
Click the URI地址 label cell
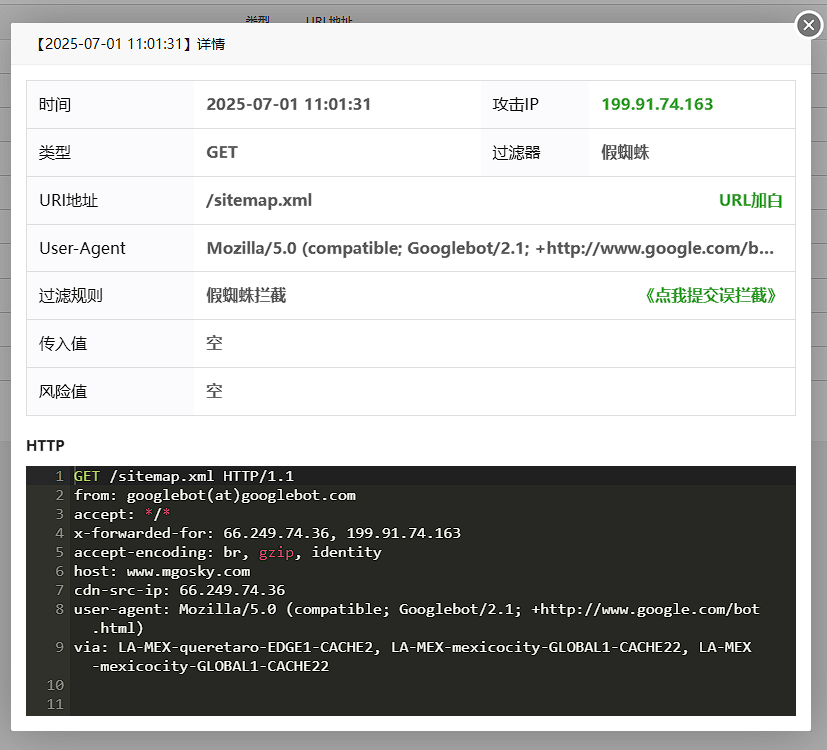point(110,200)
